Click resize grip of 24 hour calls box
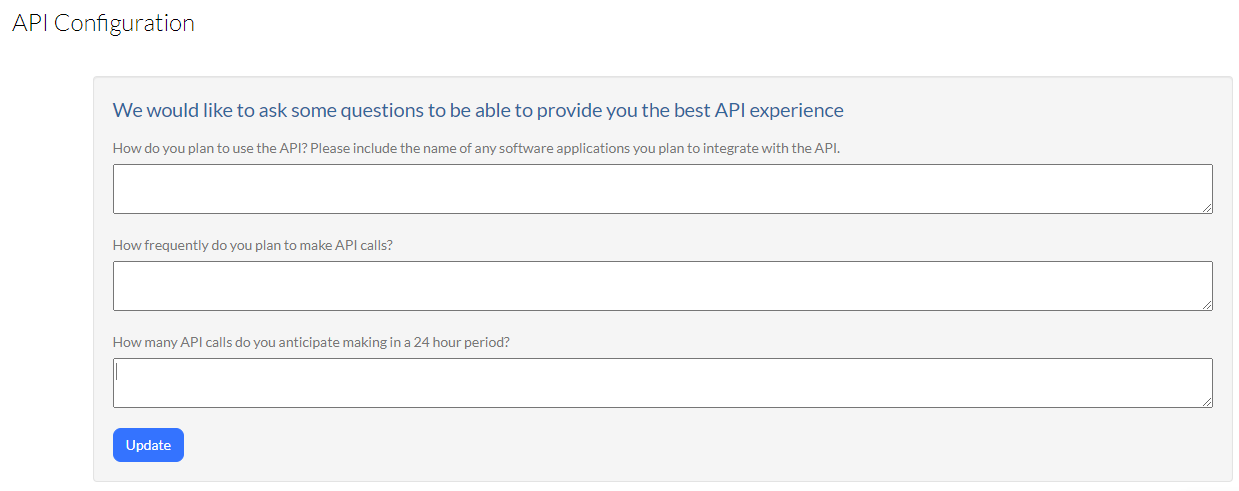Viewport: 1239px width, 491px height. click(x=1207, y=402)
